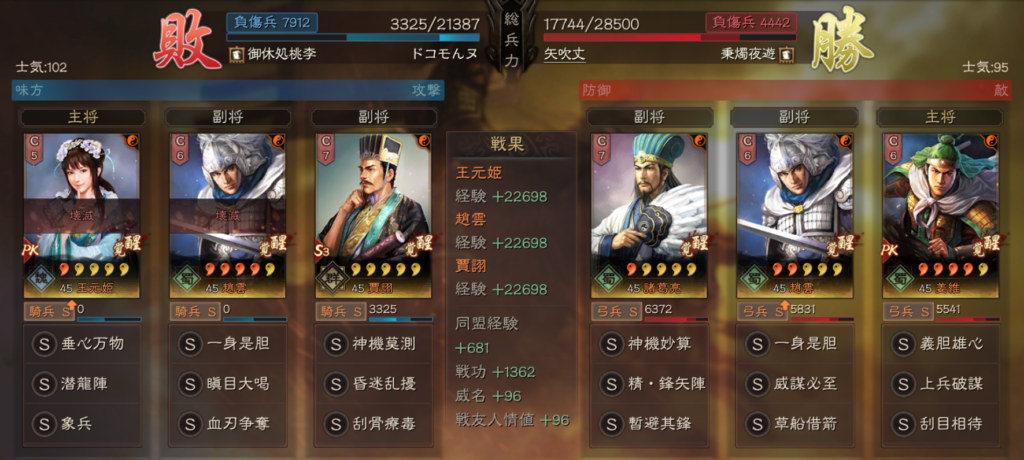
Task: Open skill 垂心万物
Action: click(82, 344)
